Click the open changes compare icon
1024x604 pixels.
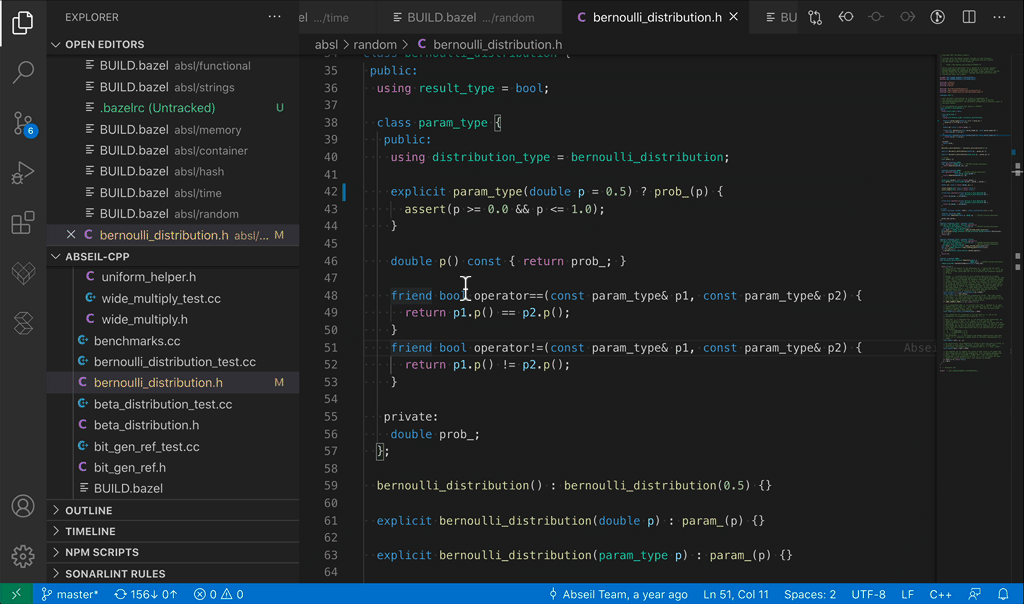click(x=815, y=18)
